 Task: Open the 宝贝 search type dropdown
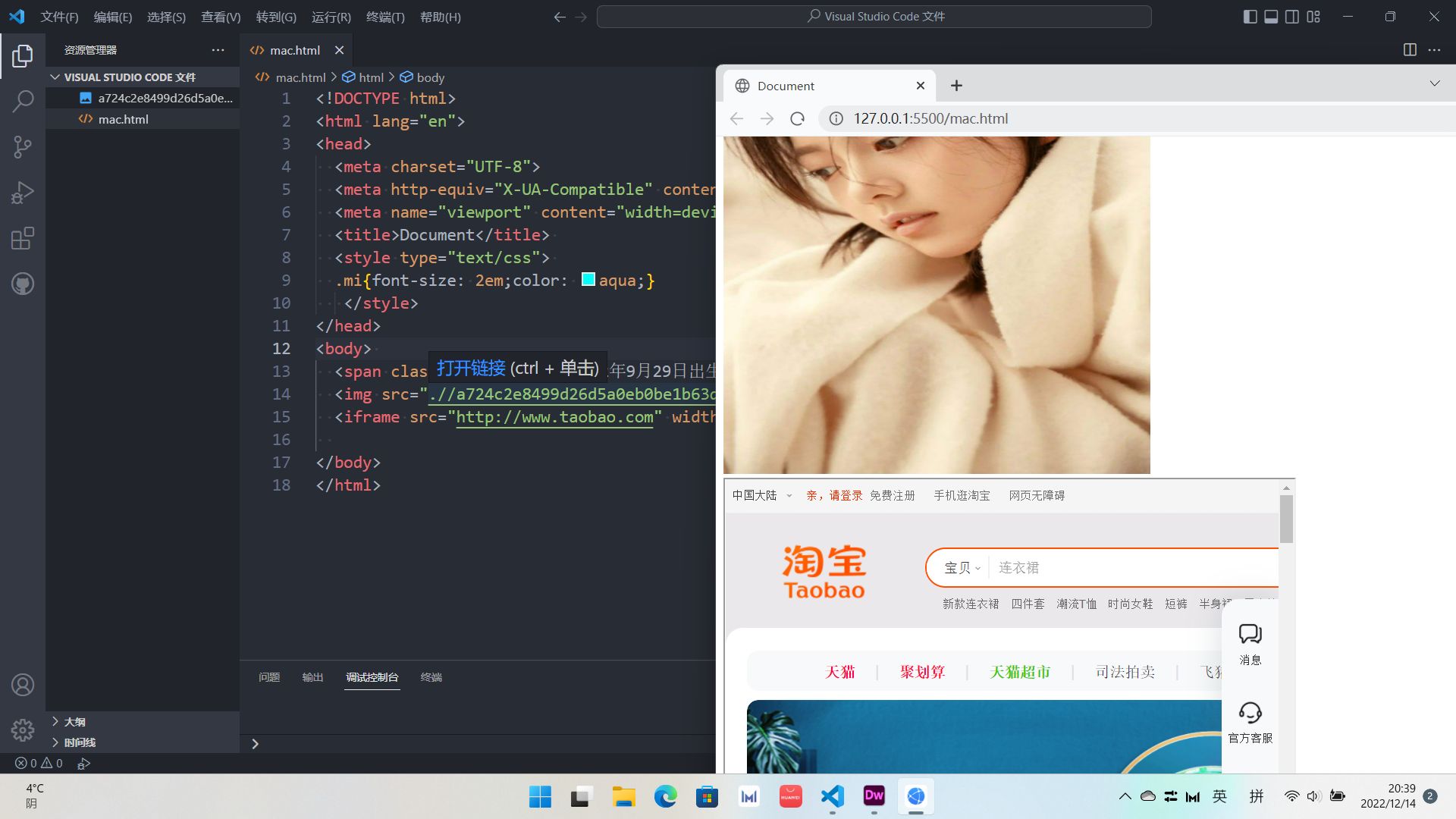tap(962, 568)
